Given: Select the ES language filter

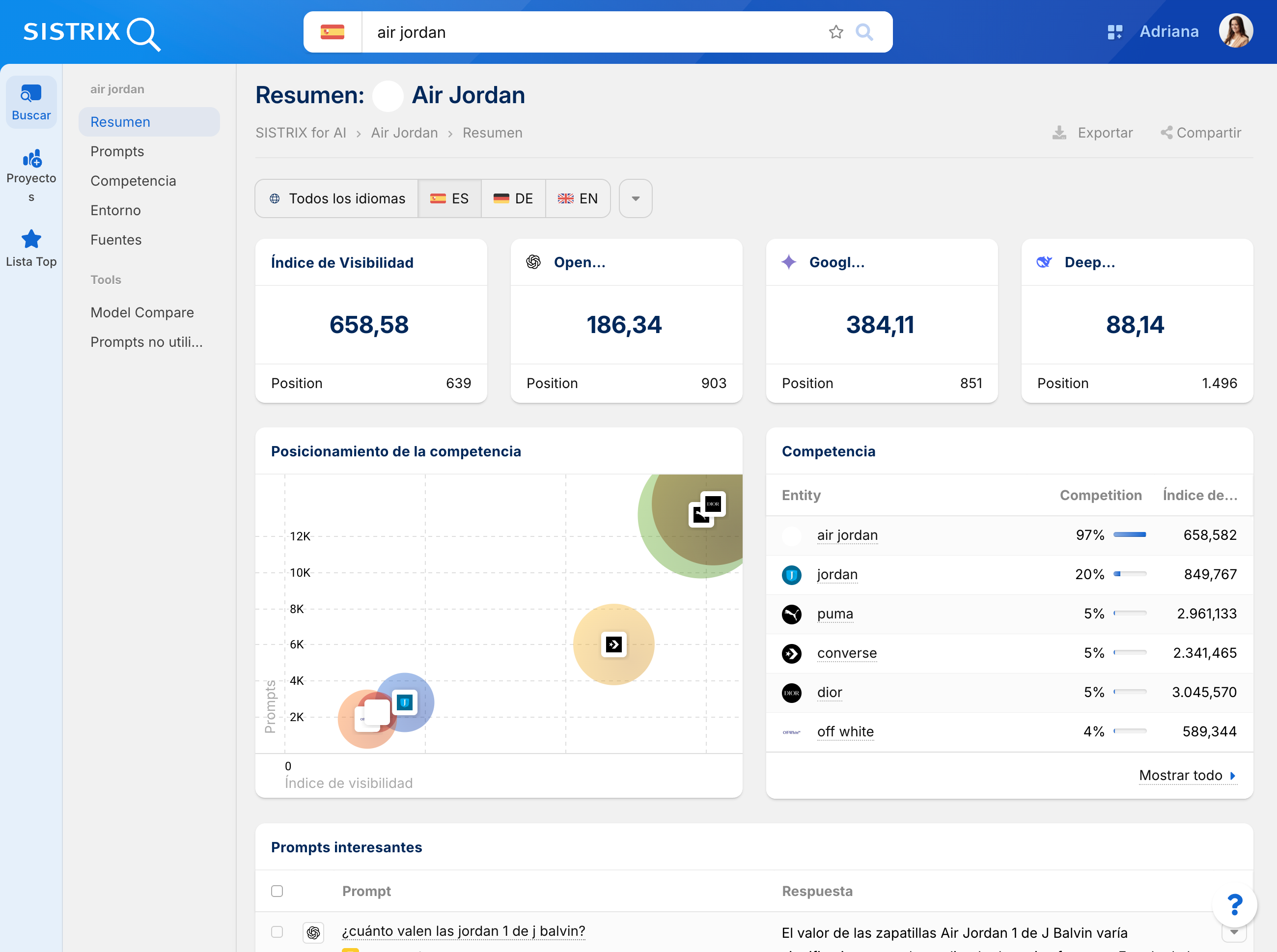Looking at the screenshot, I should [449, 199].
